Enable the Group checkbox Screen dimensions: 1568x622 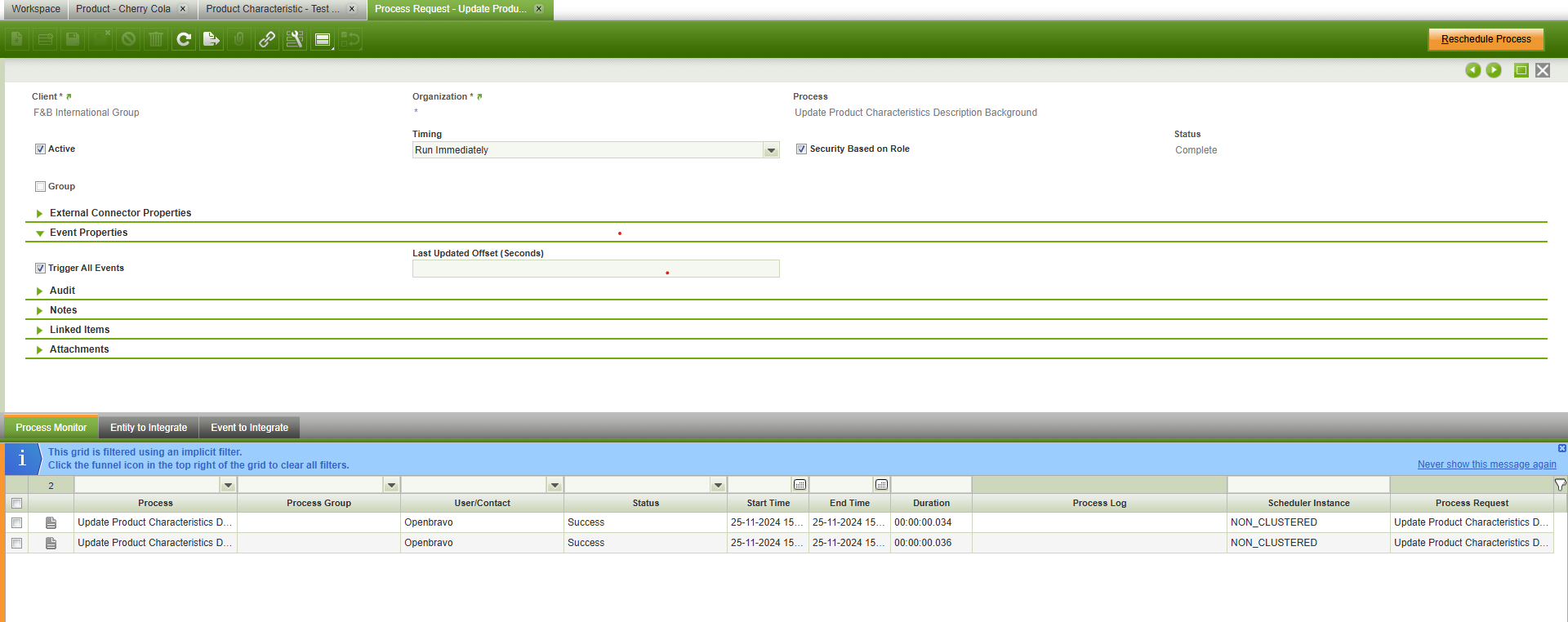tap(40, 187)
